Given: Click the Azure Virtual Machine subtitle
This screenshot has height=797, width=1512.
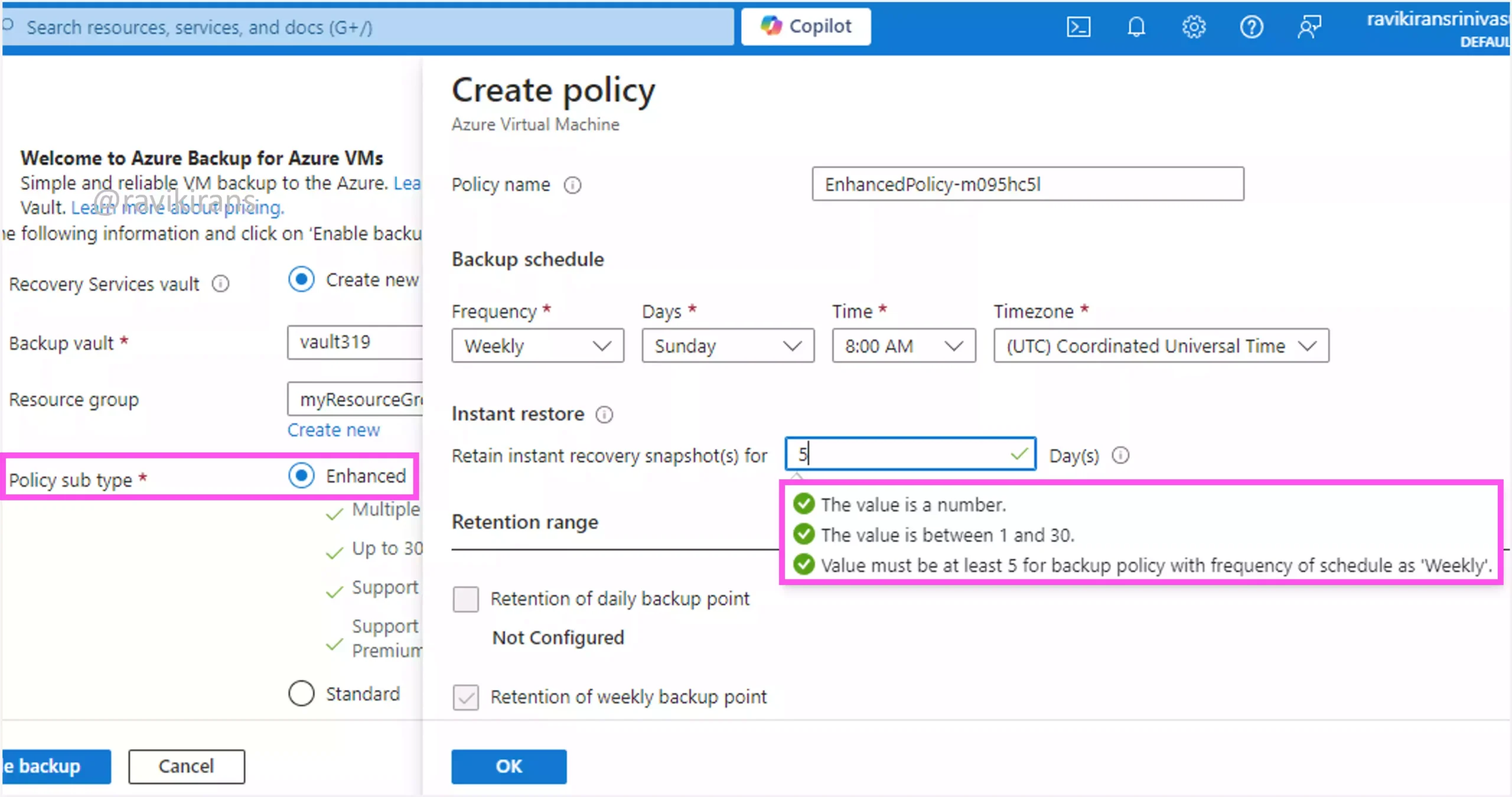Looking at the screenshot, I should click(536, 125).
